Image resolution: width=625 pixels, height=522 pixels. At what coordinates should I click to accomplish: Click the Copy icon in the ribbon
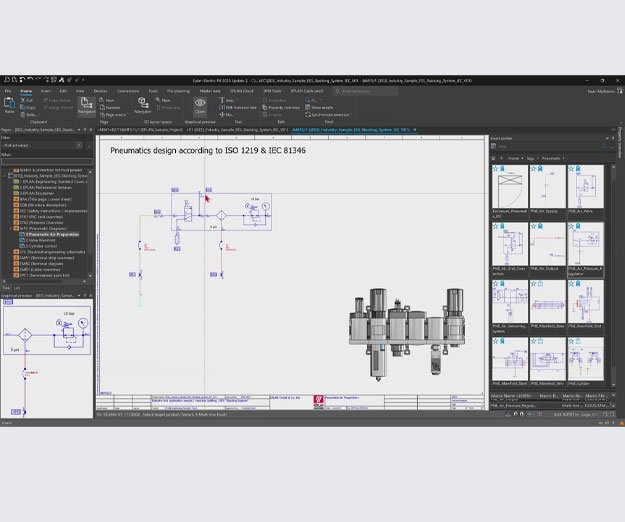tap(23, 108)
